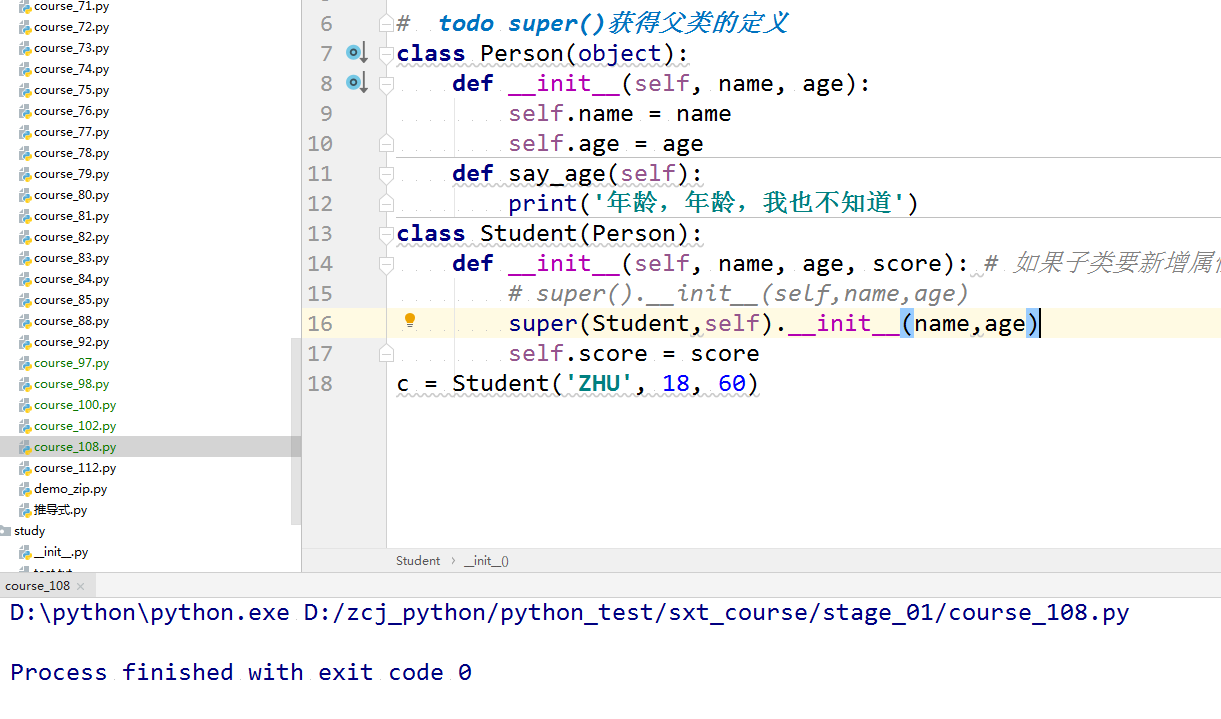This screenshot has width=1221, height=719.
Task: Collapse the todo comment fold marker on line 6
Action: pos(386,23)
